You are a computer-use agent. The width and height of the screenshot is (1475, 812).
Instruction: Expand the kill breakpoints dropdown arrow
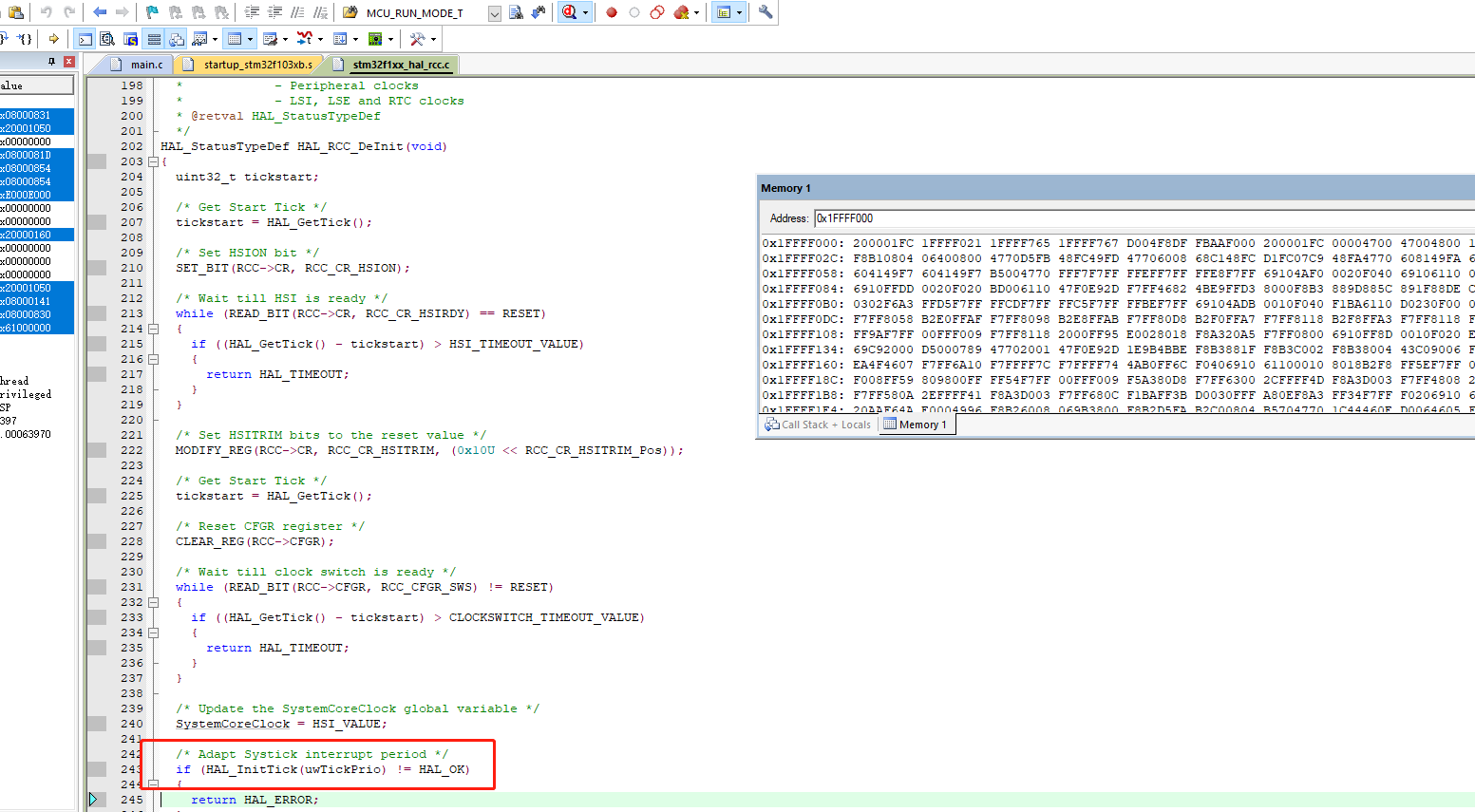(697, 12)
